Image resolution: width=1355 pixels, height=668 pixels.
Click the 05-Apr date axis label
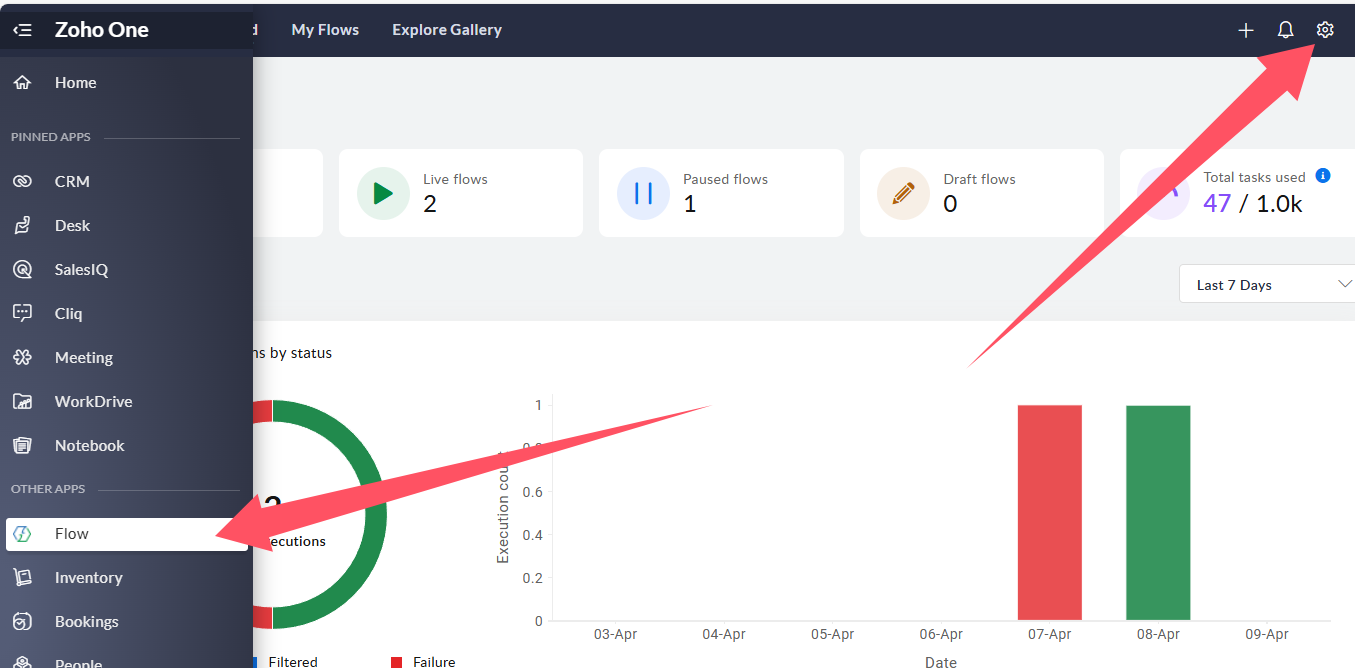pyautogui.click(x=832, y=634)
